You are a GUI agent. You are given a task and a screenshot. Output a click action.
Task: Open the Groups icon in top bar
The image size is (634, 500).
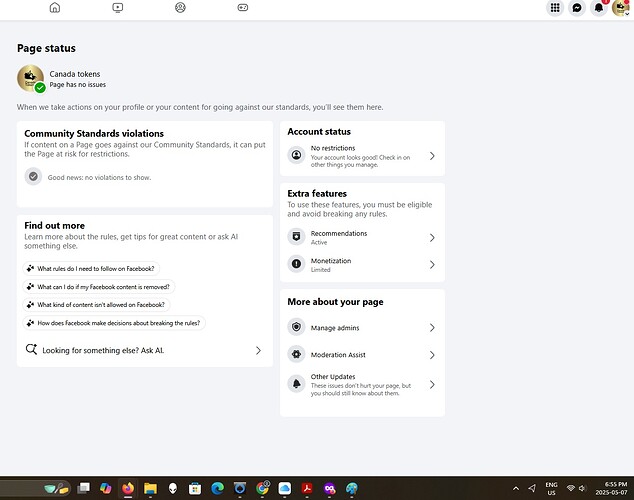click(180, 7)
